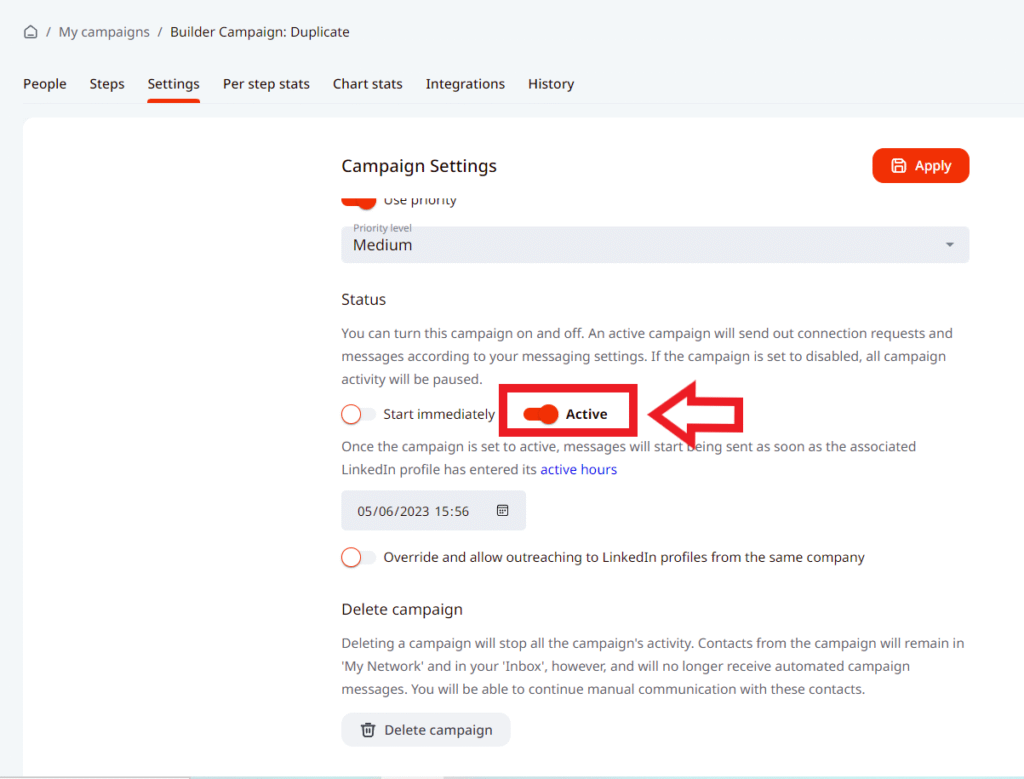The width and height of the screenshot is (1024, 779).
Task: Open the calendar picker icon
Action: (502, 510)
